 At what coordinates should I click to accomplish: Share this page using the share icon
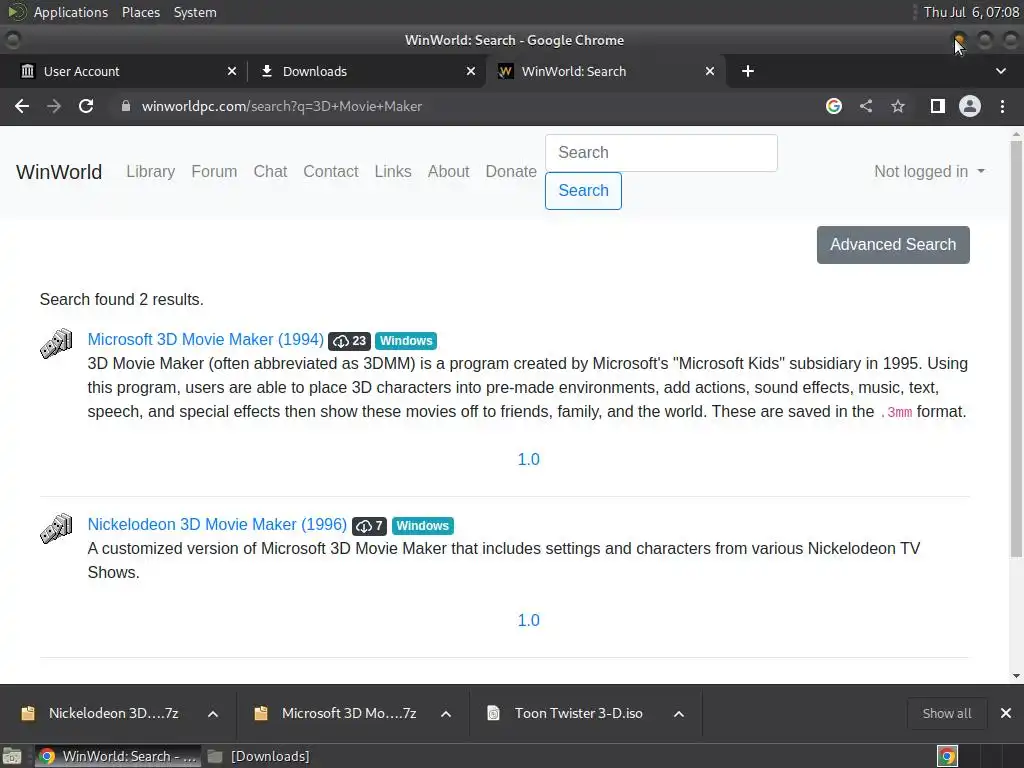click(866, 106)
